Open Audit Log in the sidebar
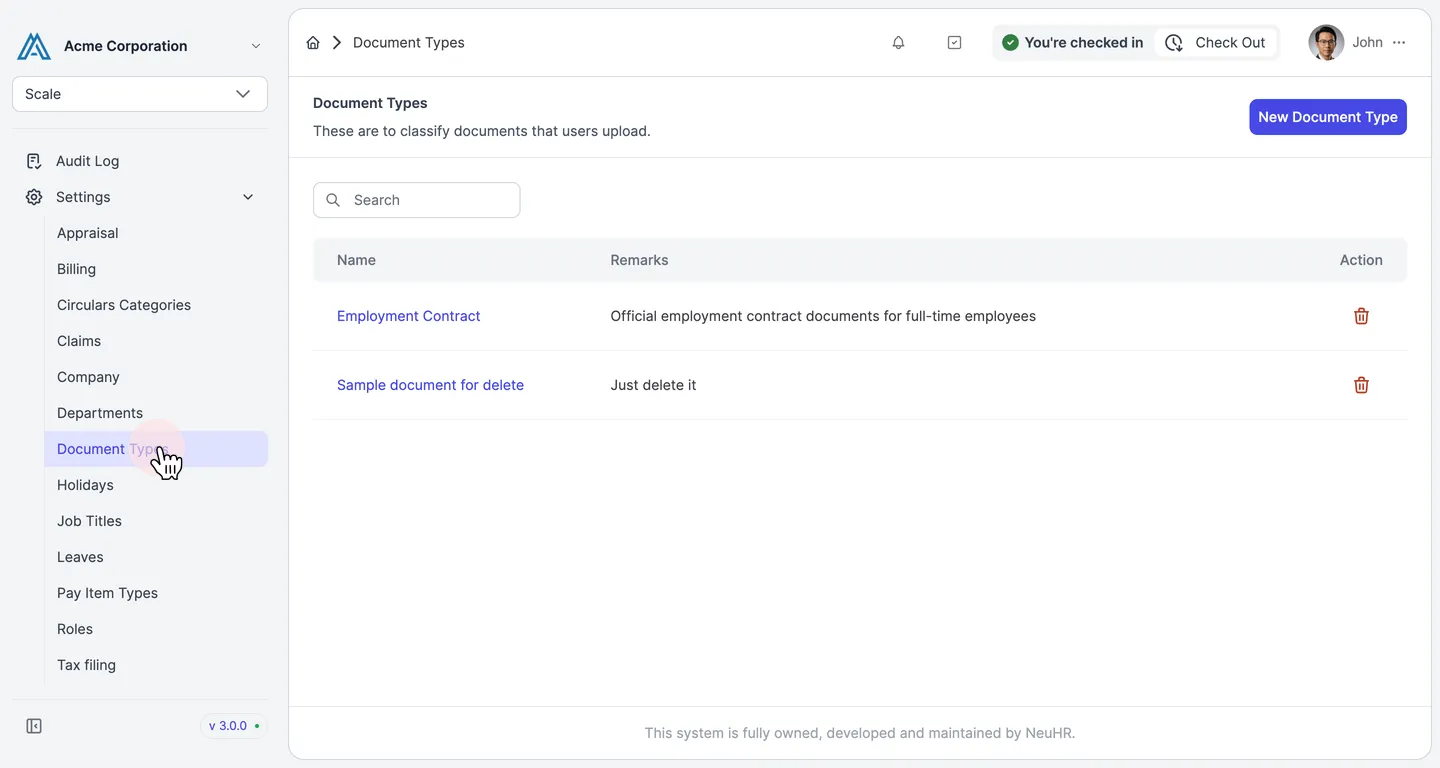Viewport: 1440px width, 768px height. (87, 161)
